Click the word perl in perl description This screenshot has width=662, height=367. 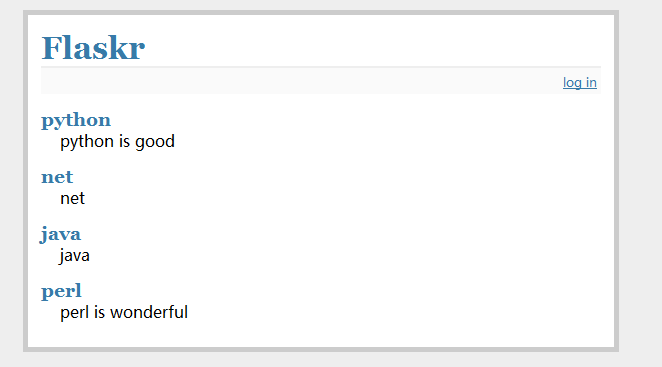75,313
